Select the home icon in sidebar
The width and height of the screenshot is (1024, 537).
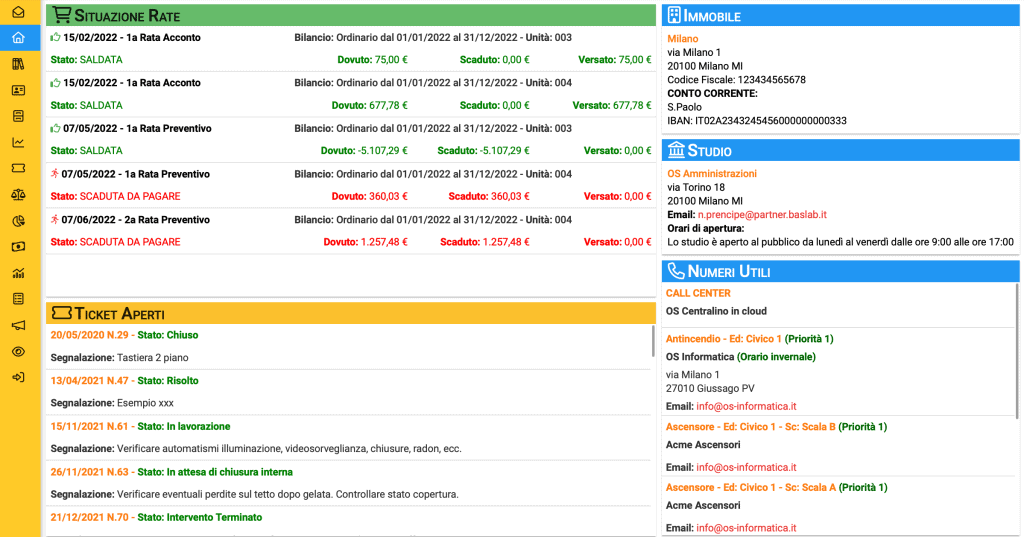[x=18, y=38]
